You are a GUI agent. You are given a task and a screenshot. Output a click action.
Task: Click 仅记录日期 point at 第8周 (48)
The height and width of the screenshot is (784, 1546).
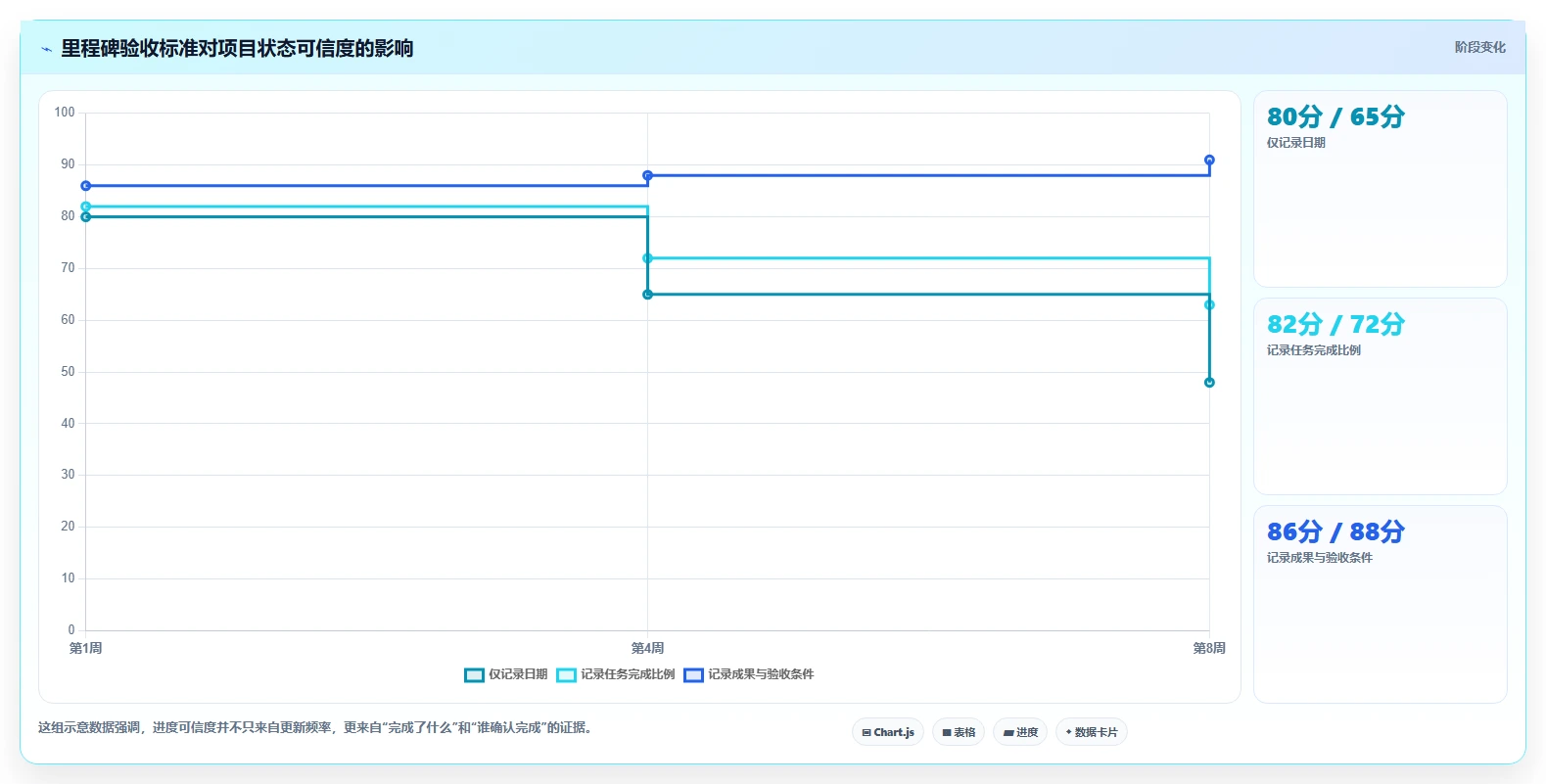tap(1209, 383)
